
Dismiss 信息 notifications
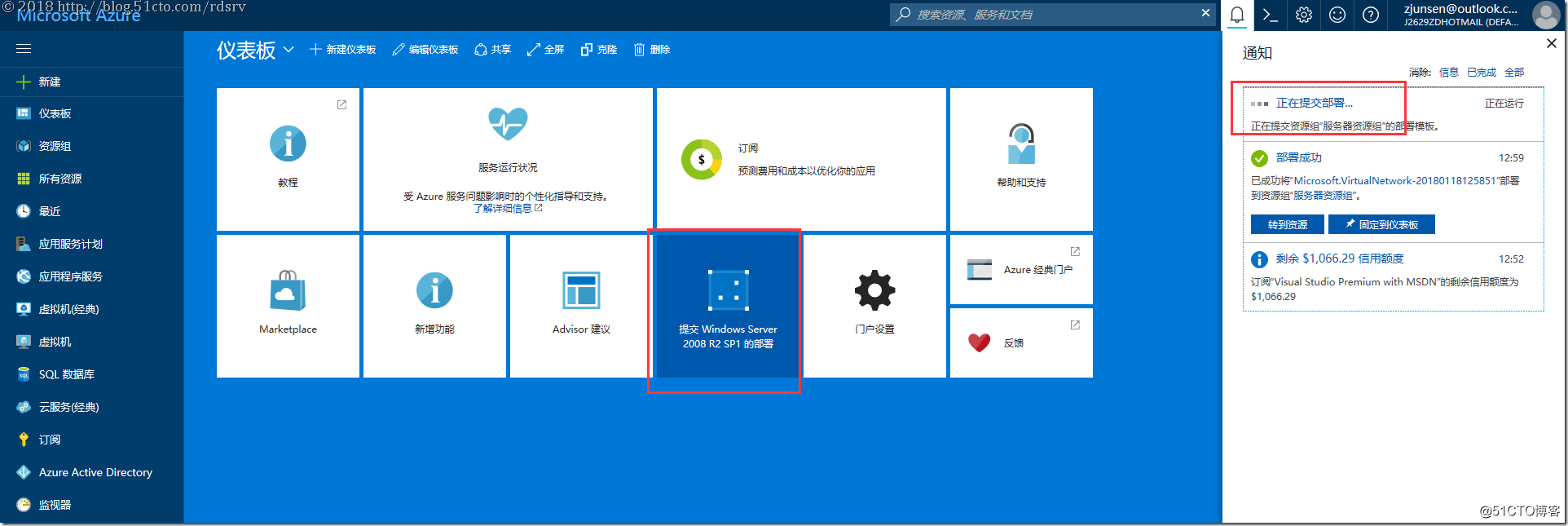pyautogui.click(x=1449, y=73)
